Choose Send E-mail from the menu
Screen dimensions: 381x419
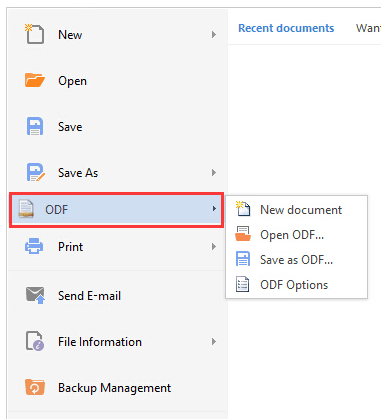click(118, 295)
